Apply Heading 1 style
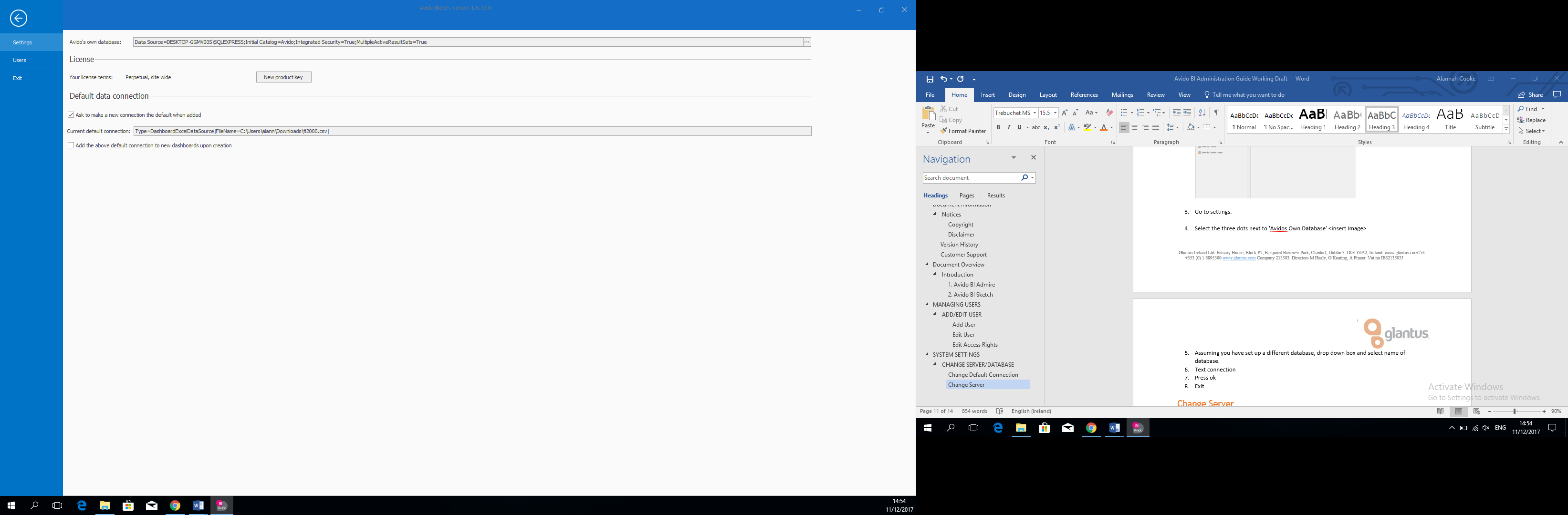Screen dimensions: 1568x515 (1313, 119)
